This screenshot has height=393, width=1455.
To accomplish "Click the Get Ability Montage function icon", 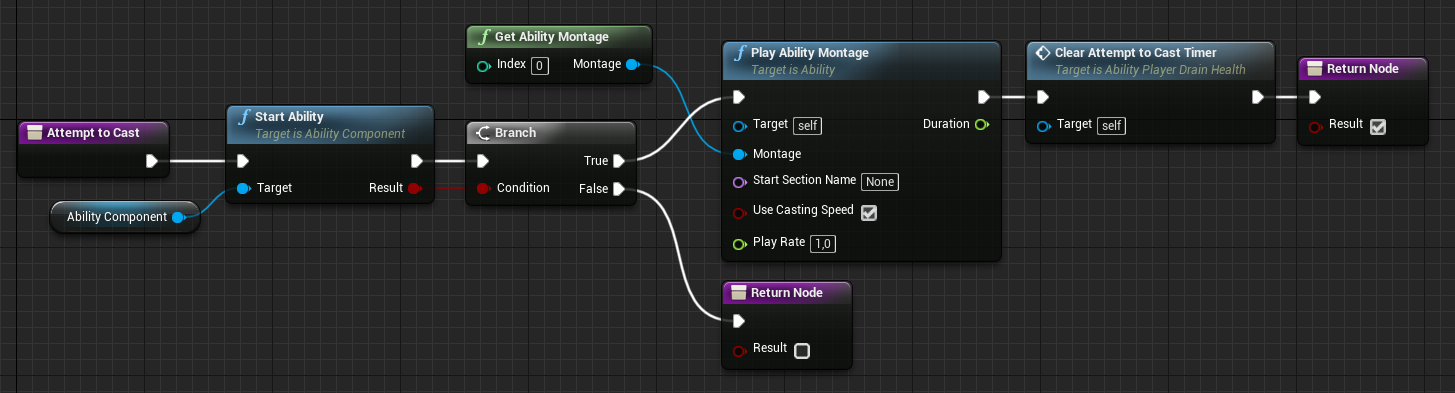I will coord(485,37).
